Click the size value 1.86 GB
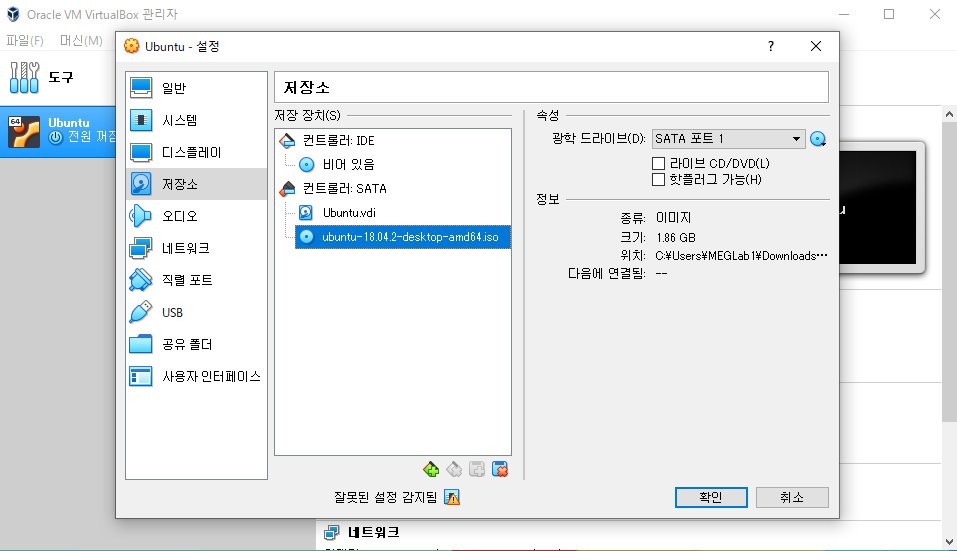Viewport: 957px width, 551px height. [x=676, y=237]
